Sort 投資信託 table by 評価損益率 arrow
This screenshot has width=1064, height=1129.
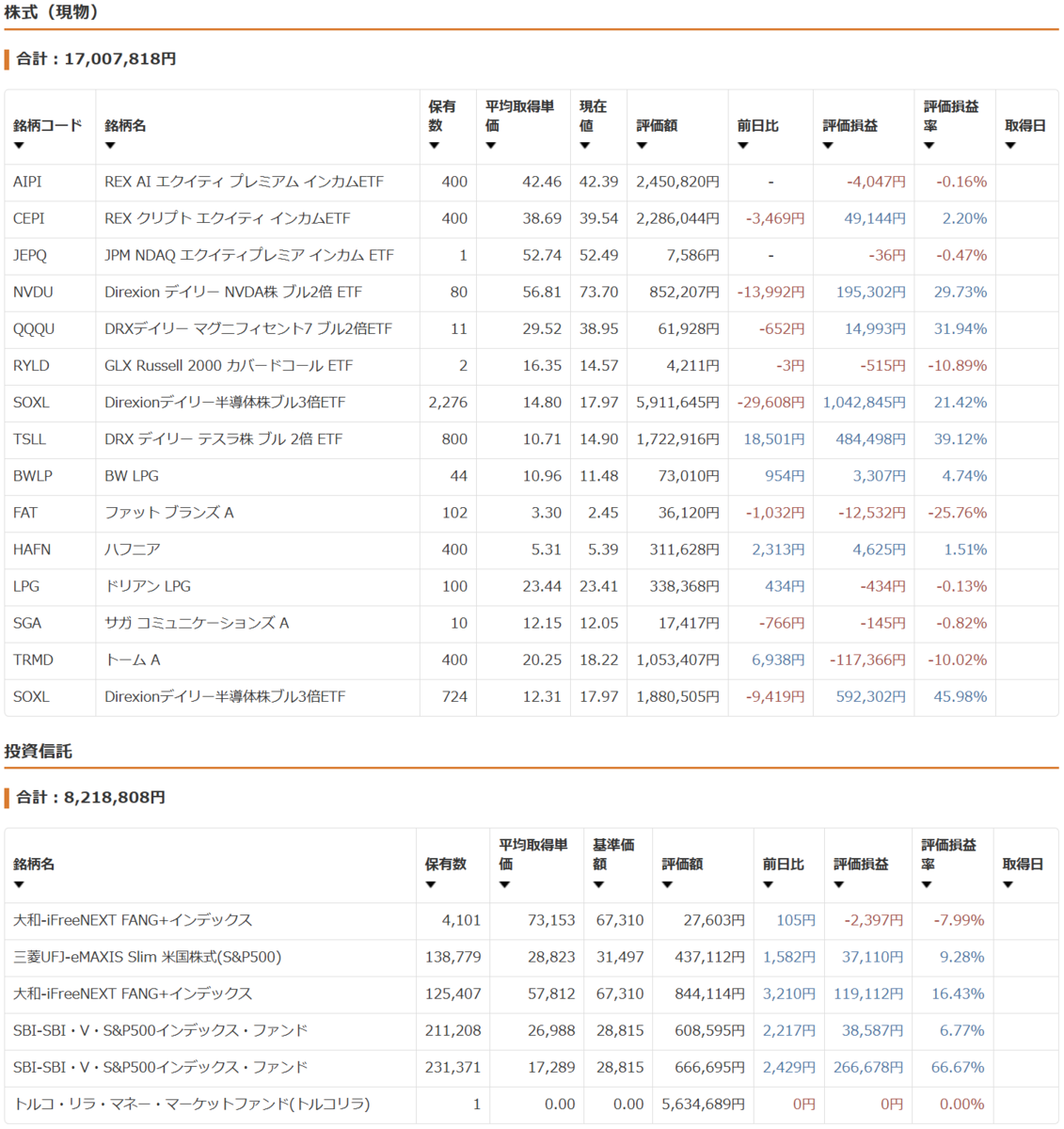tap(927, 884)
